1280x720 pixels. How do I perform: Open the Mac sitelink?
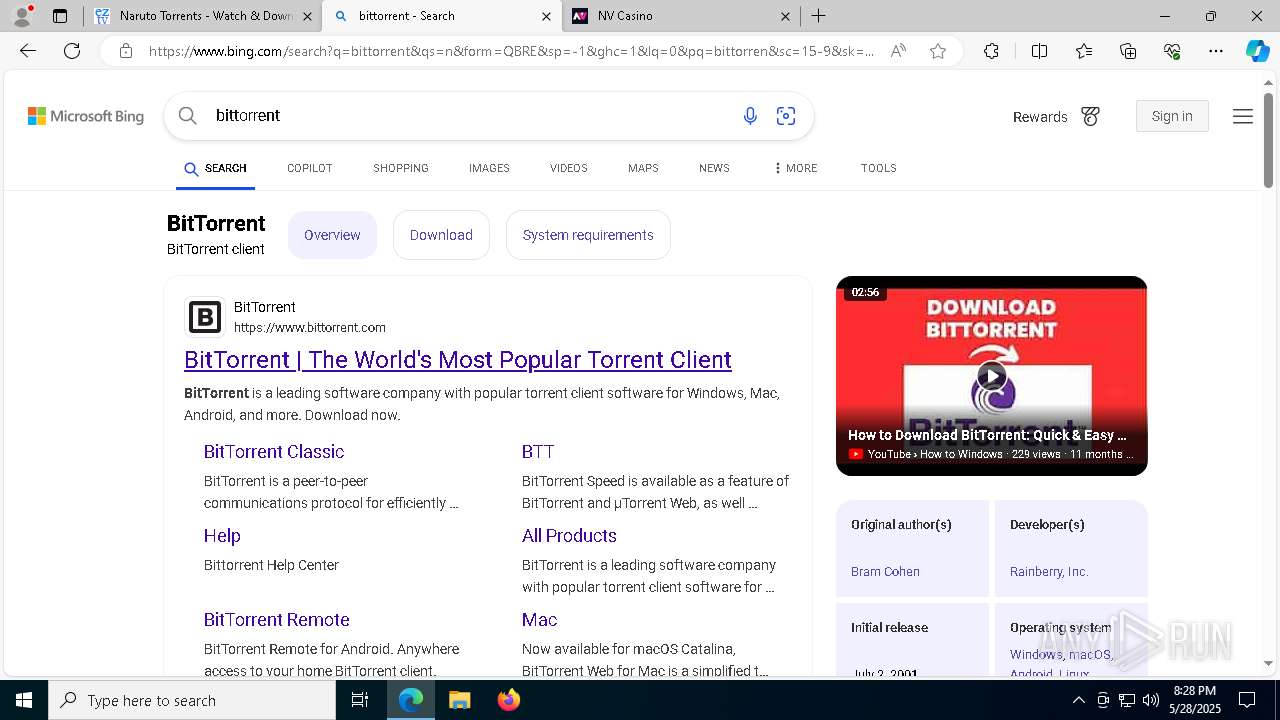coord(539,620)
